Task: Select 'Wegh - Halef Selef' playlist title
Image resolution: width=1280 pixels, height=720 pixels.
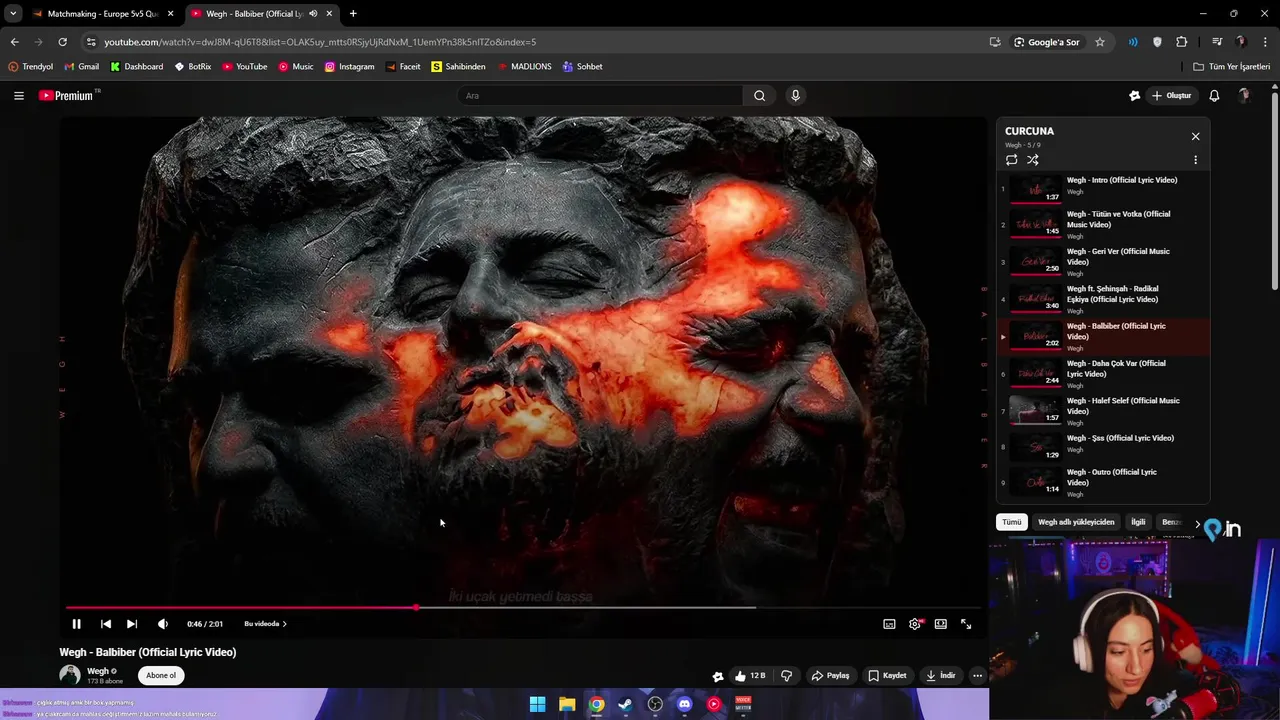Action: [x=1123, y=406]
